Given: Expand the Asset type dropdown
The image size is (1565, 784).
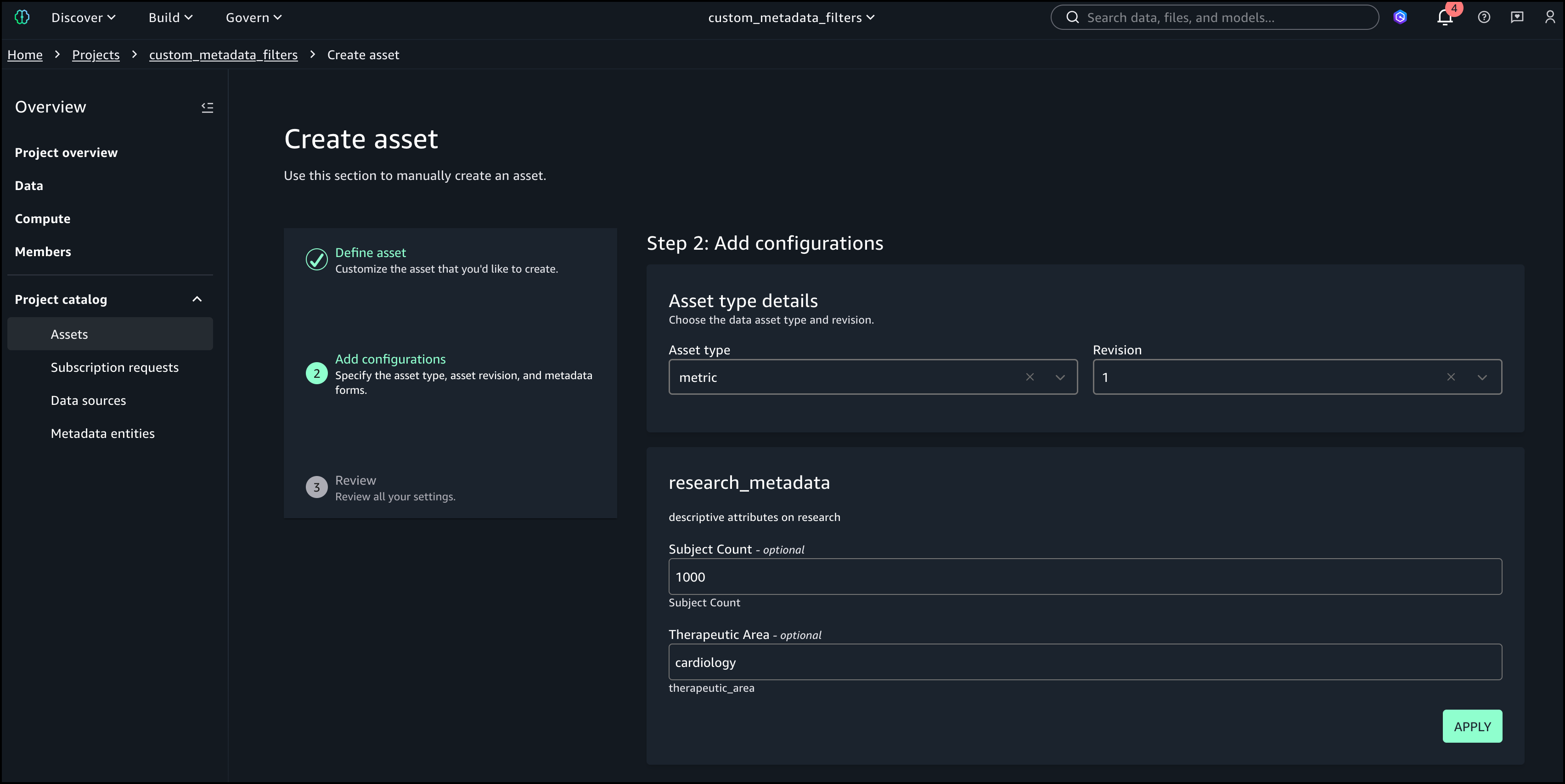Looking at the screenshot, I should [1060, 377].
